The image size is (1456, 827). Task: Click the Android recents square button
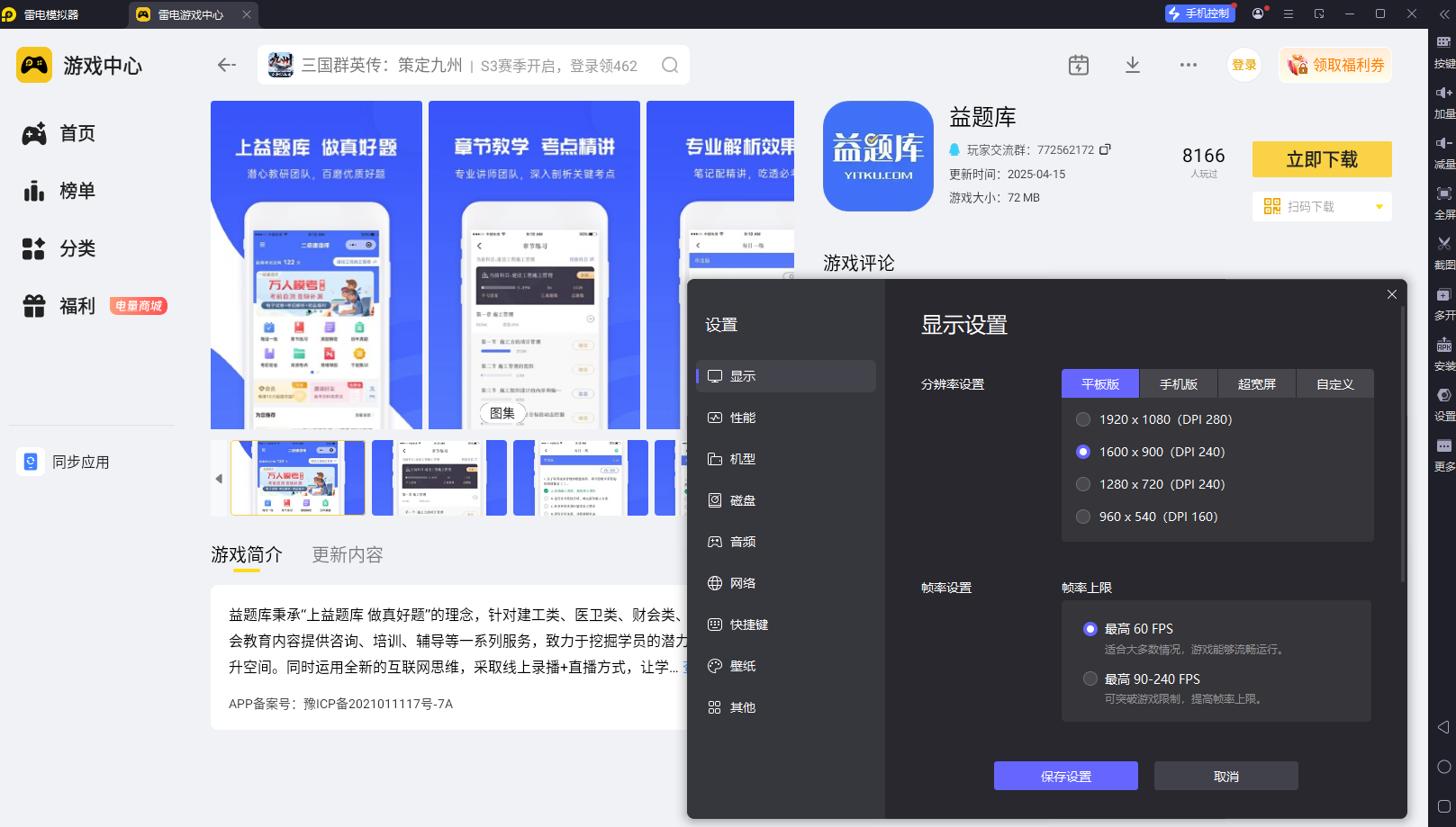(x=1443, y=806)
